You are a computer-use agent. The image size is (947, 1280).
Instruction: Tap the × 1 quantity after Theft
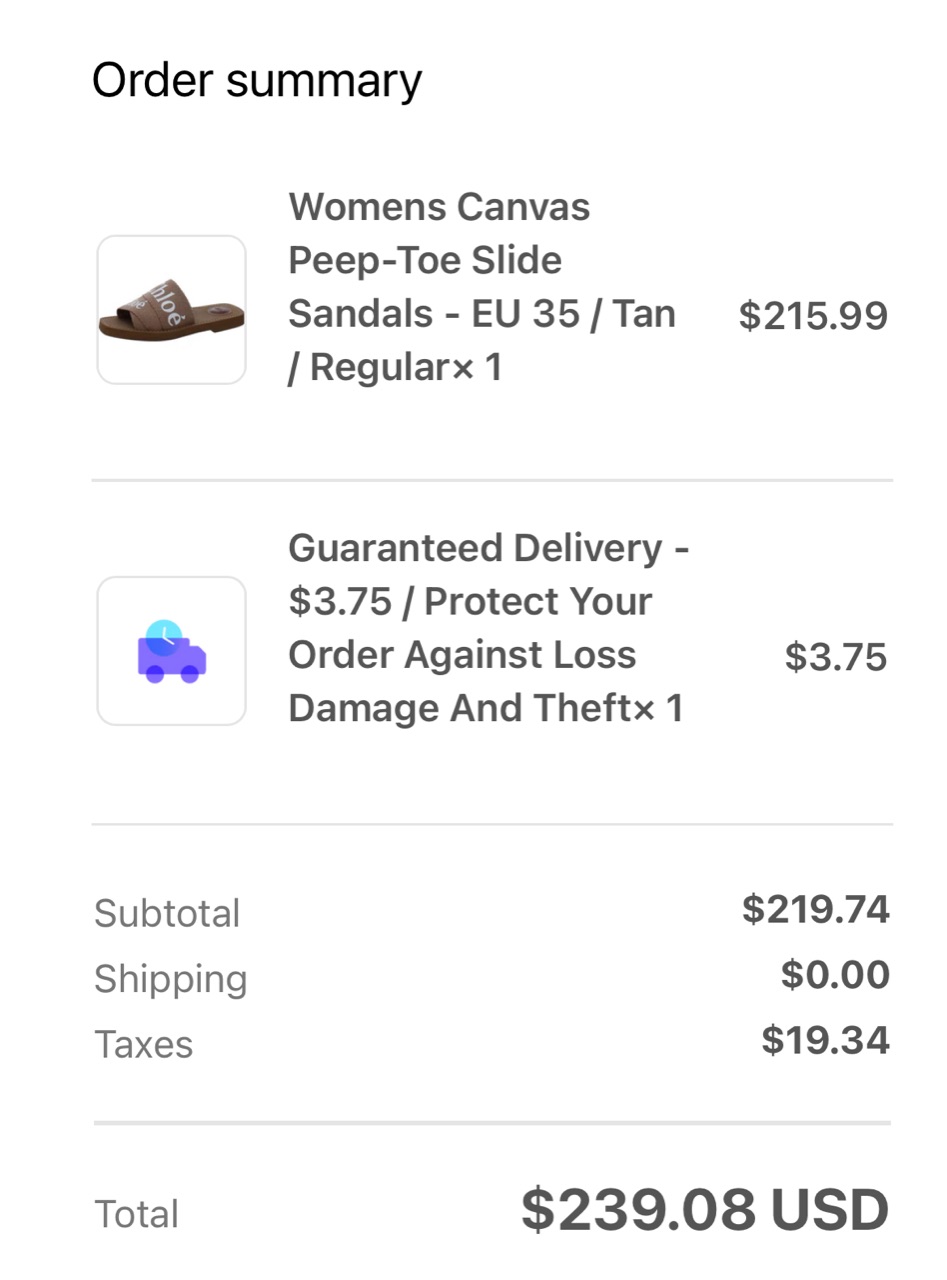click(x=659, y=709)
